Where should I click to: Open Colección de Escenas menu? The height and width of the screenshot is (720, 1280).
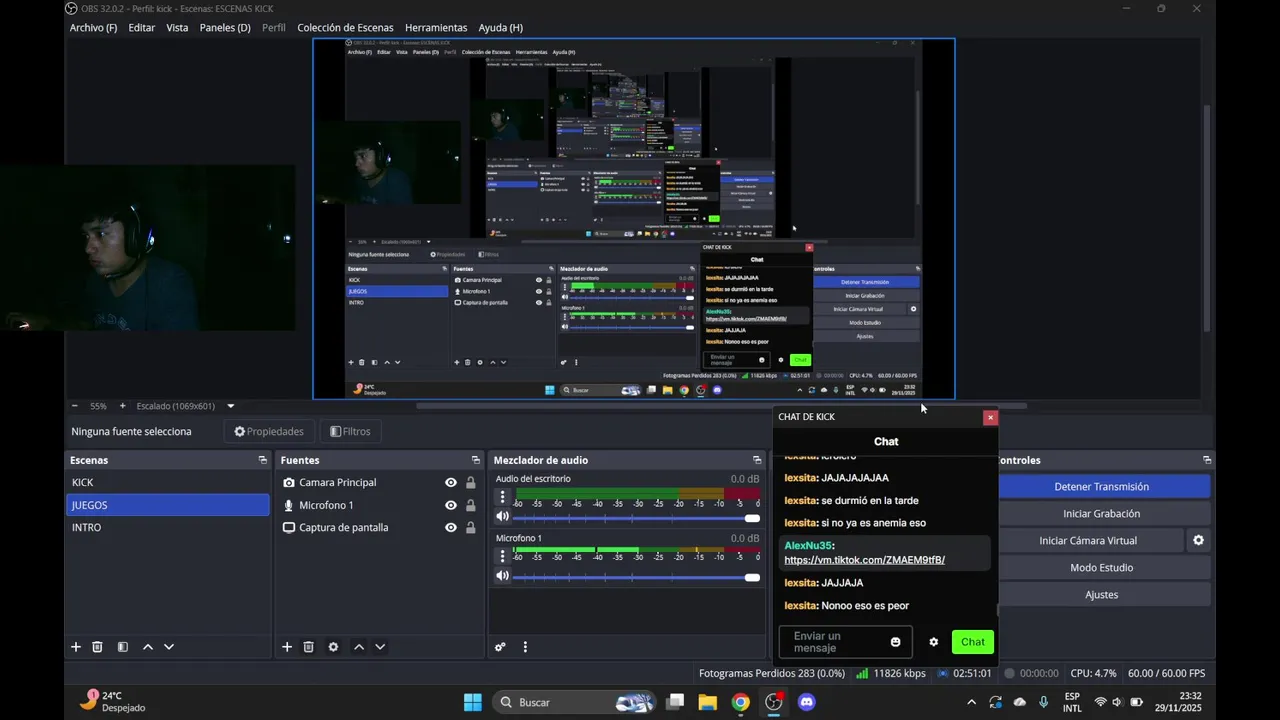coord(345,28)
